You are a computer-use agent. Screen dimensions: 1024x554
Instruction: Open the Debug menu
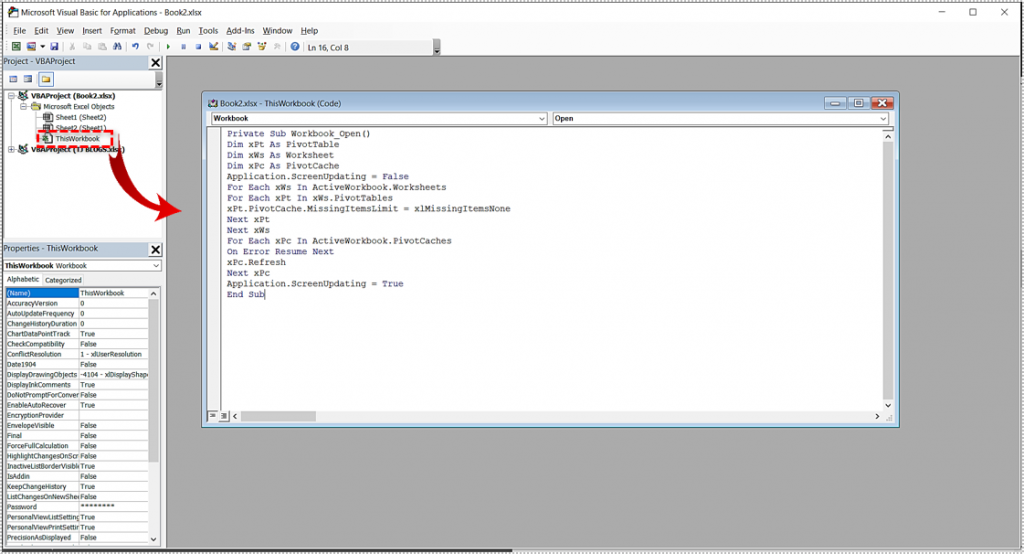[156, 31]
